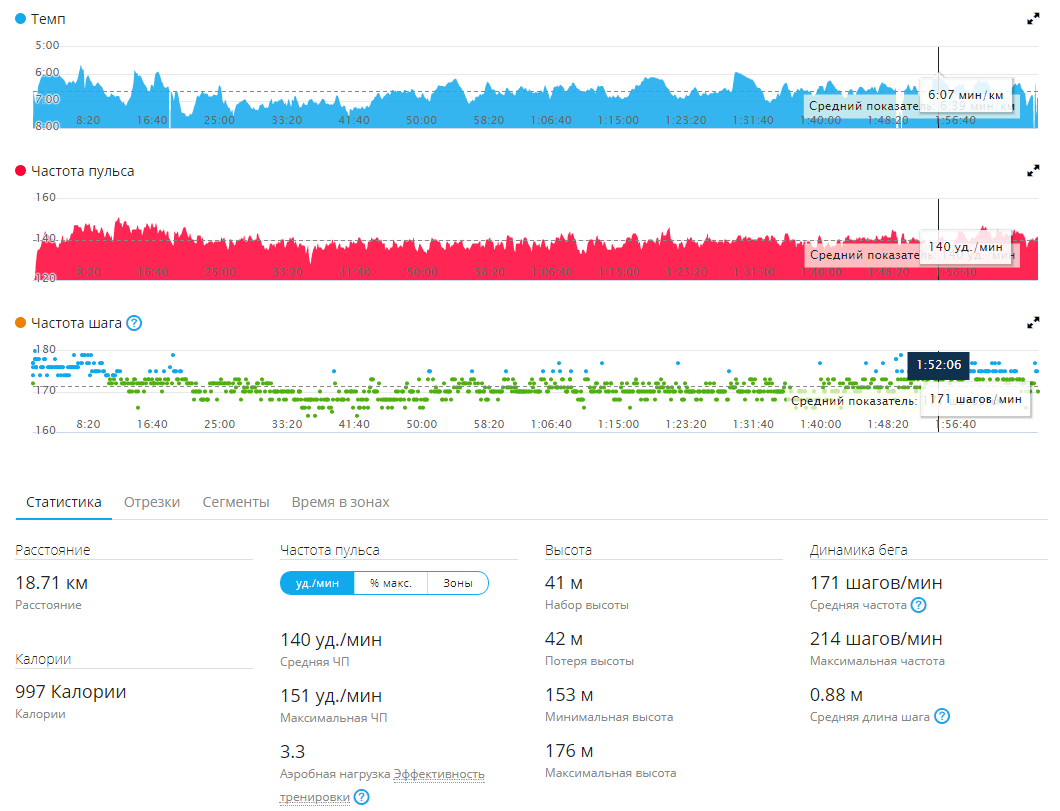Follow the Эффективность тренировки link

pos(439,774)
